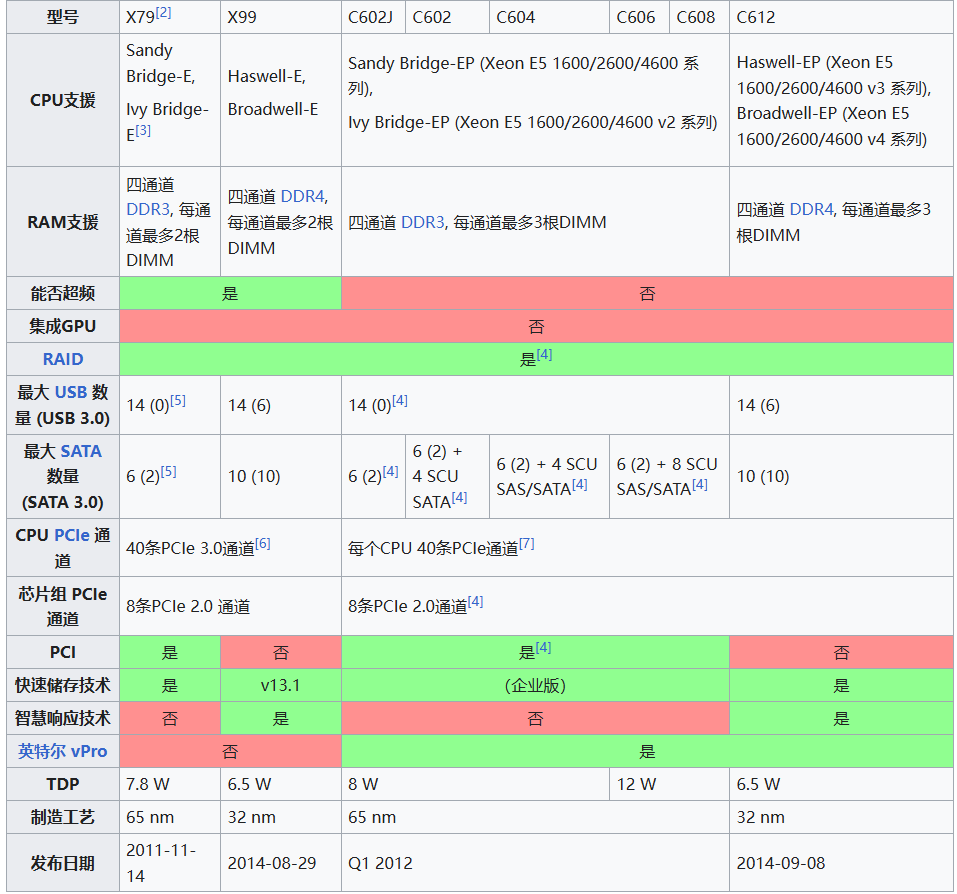Viewport: 957px width, 894px height.
Task: Open footnote [5] after 6 (2) in X79 column
Action: tap(168, 471)
